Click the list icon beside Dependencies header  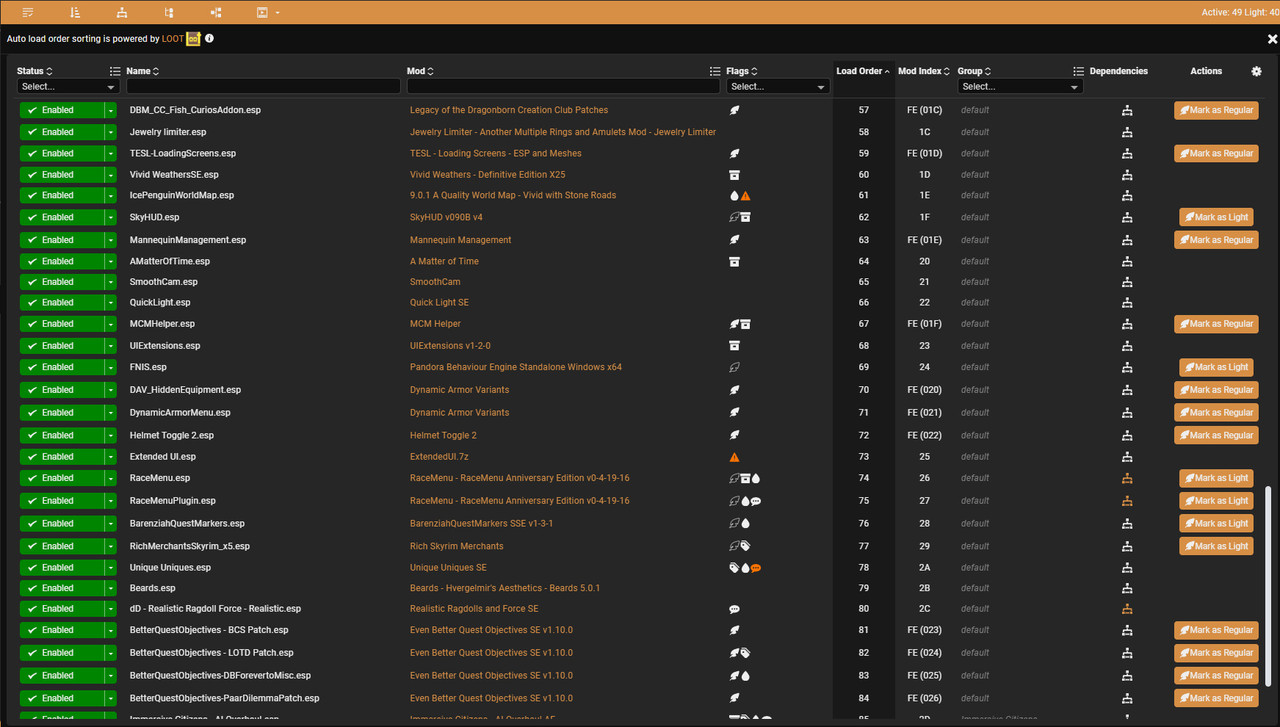(x=1078, y=71)
